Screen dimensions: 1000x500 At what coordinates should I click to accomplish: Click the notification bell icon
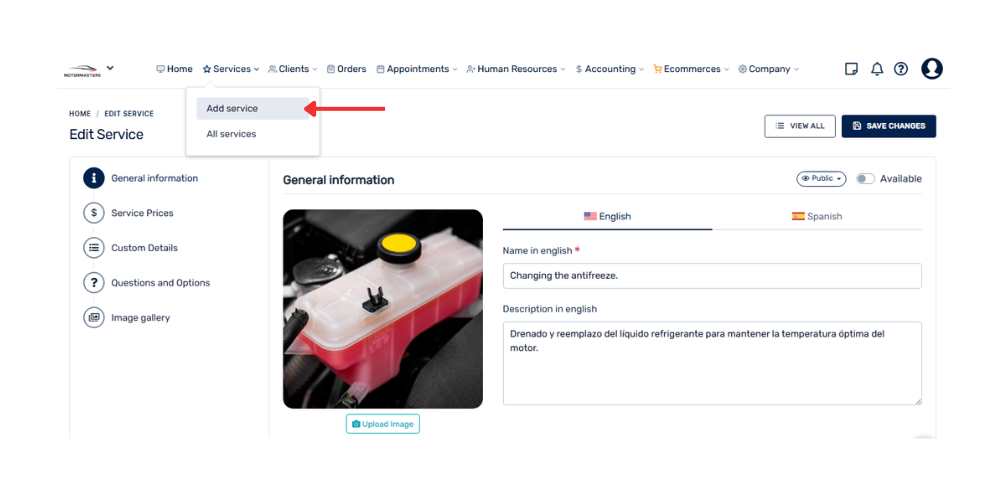coord(877,69)
